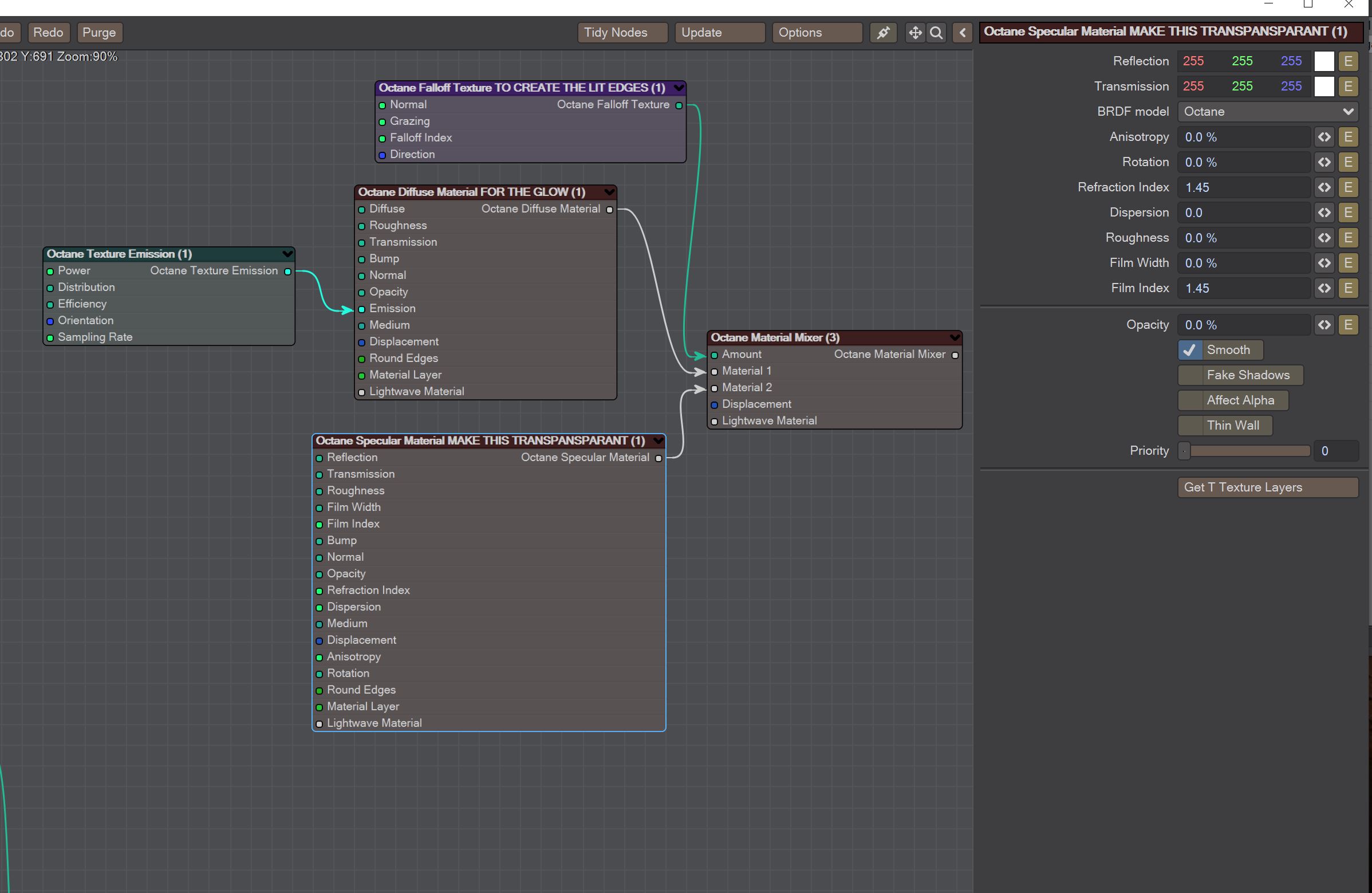Click the magnifier zoom icon
The height and width of the screenshot is (893, 1372).
click(x=937, y=33)
